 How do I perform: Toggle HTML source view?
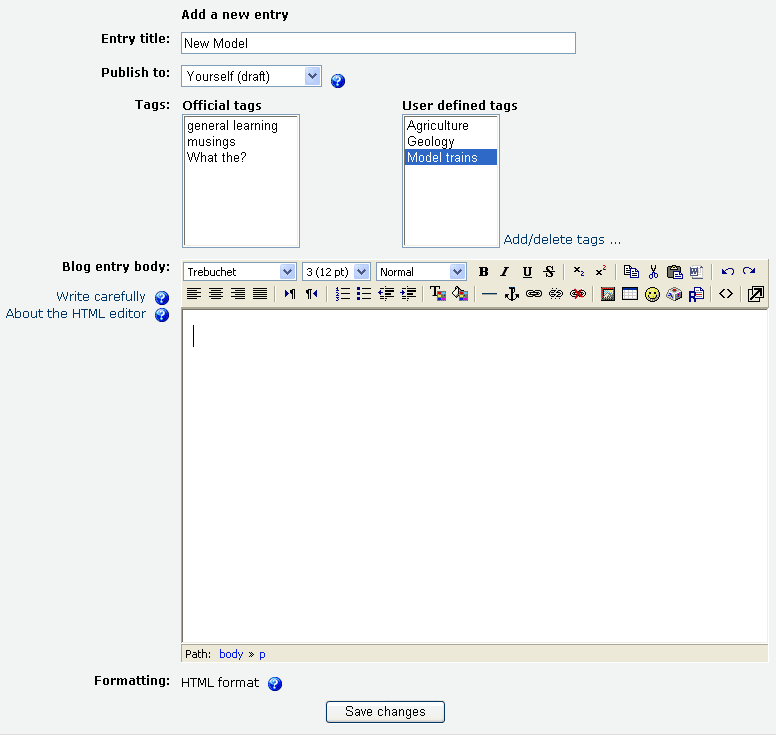click(x=726, y=294)
